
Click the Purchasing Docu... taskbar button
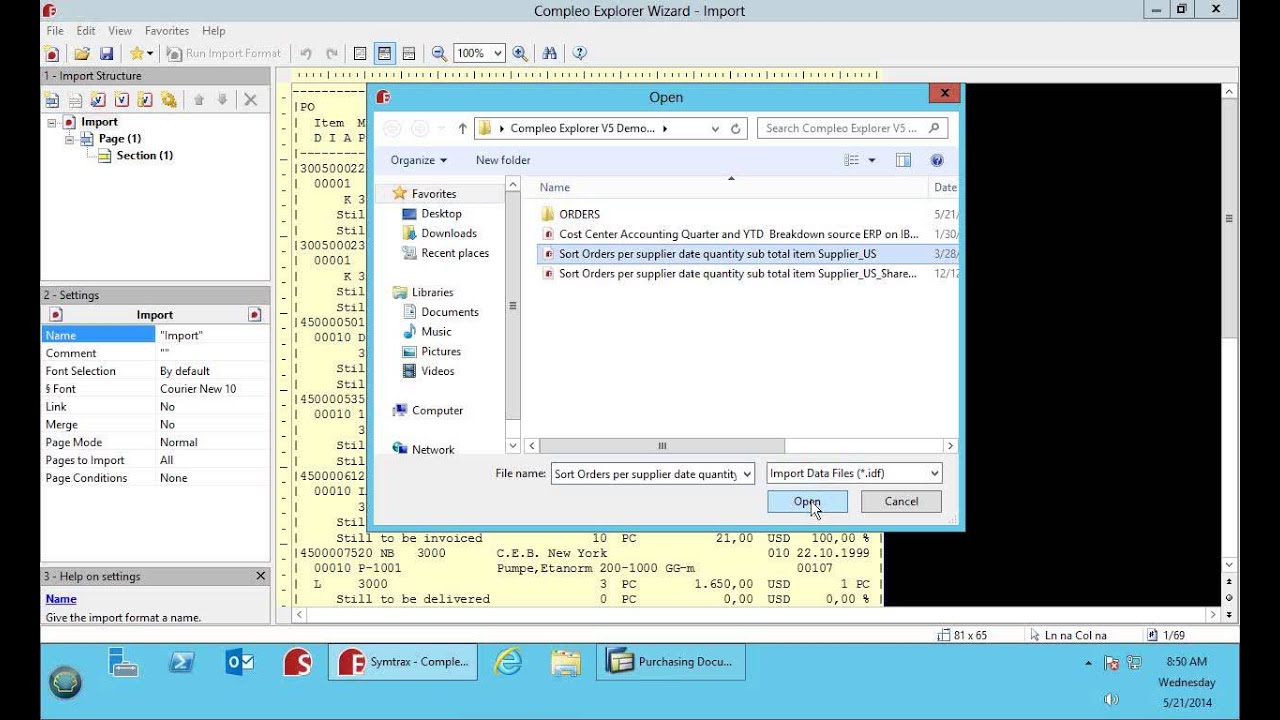[x=672, y=662]
